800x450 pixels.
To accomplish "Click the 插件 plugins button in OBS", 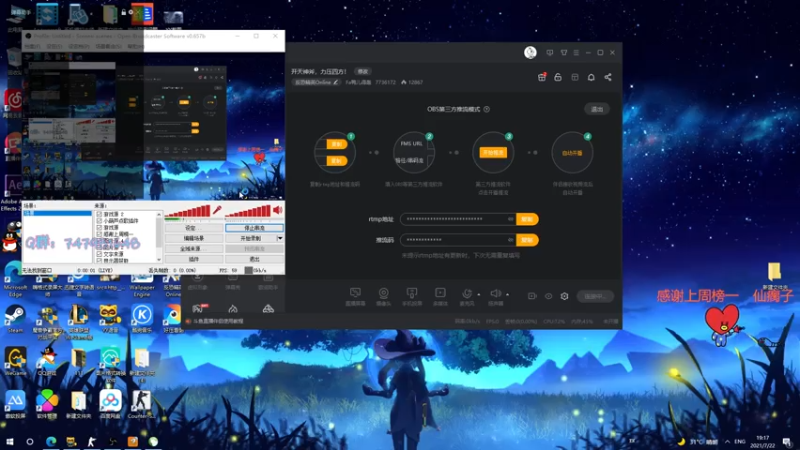I will point(193,259).
